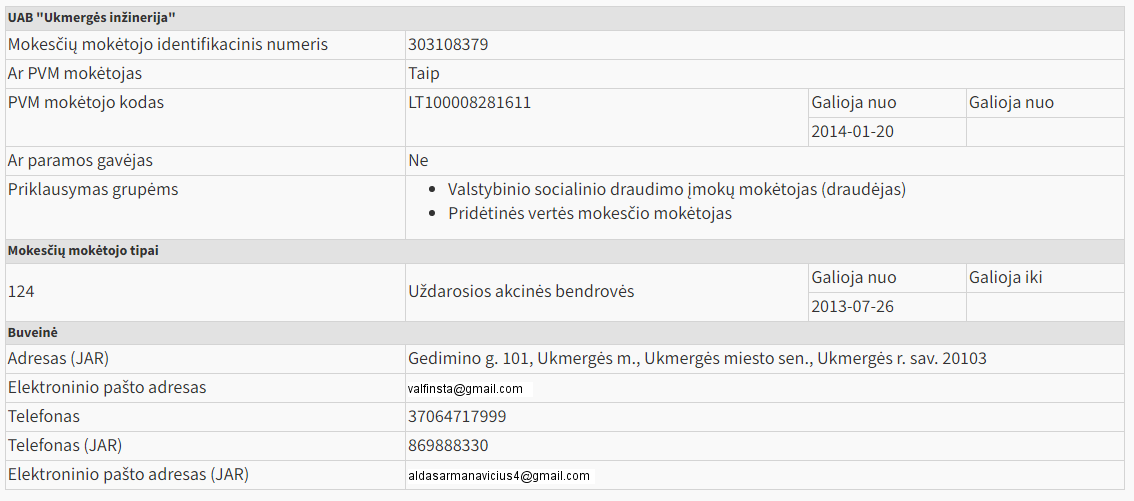Image resolution: width=1134 pixels, height=501 pixels.
Task: Click the JAR phone number 869888330
Action: [x=448, y=446]
